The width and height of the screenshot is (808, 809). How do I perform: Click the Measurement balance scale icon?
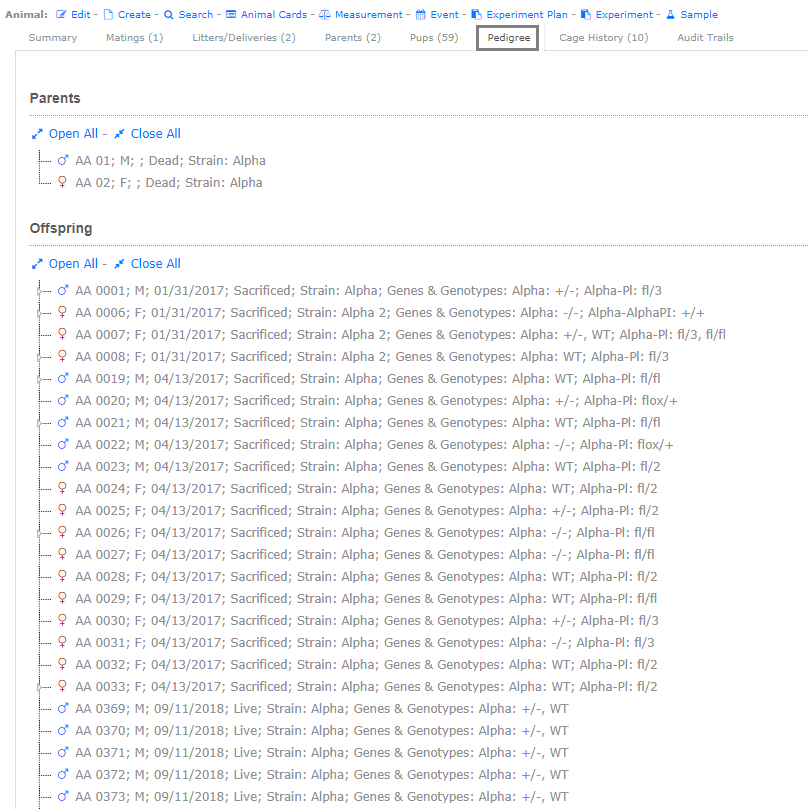pyautogui.click(x=325, y=14)
